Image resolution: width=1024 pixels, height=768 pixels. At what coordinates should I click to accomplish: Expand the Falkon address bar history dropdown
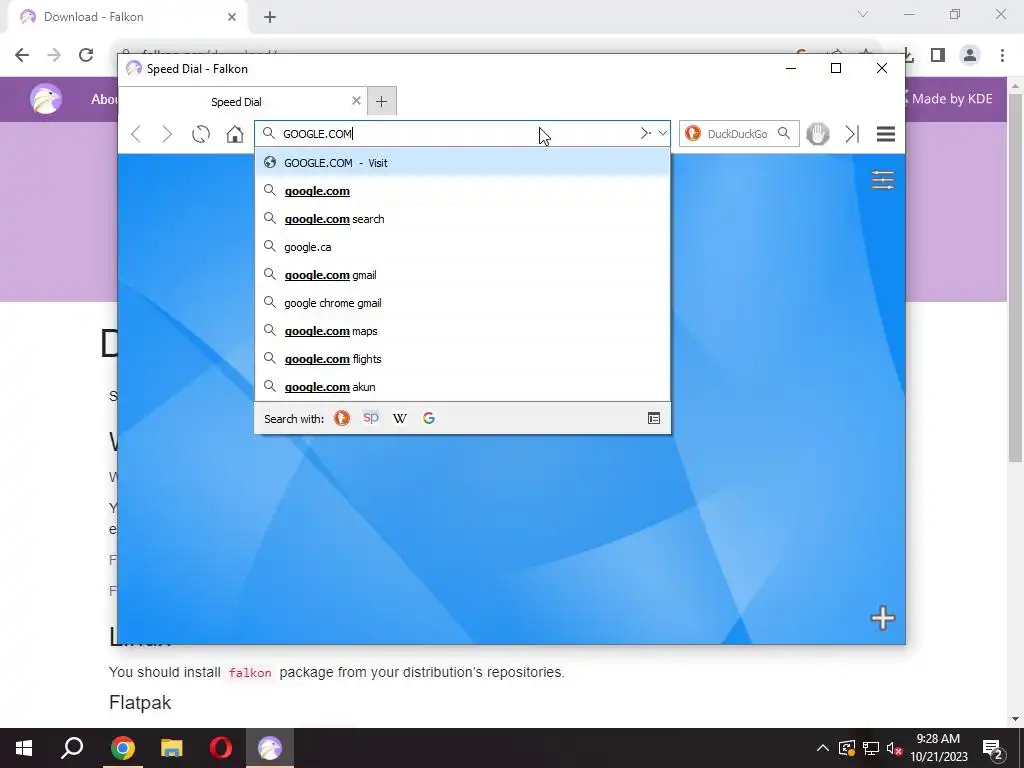click(663, 133)
